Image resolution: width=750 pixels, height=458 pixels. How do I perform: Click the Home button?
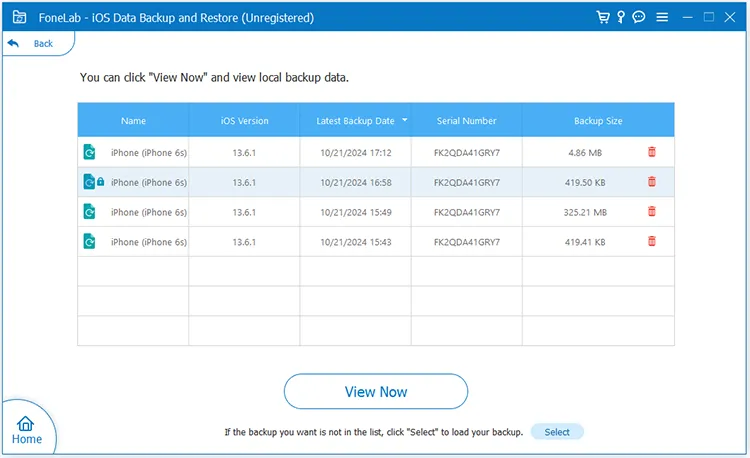point(26,430)
